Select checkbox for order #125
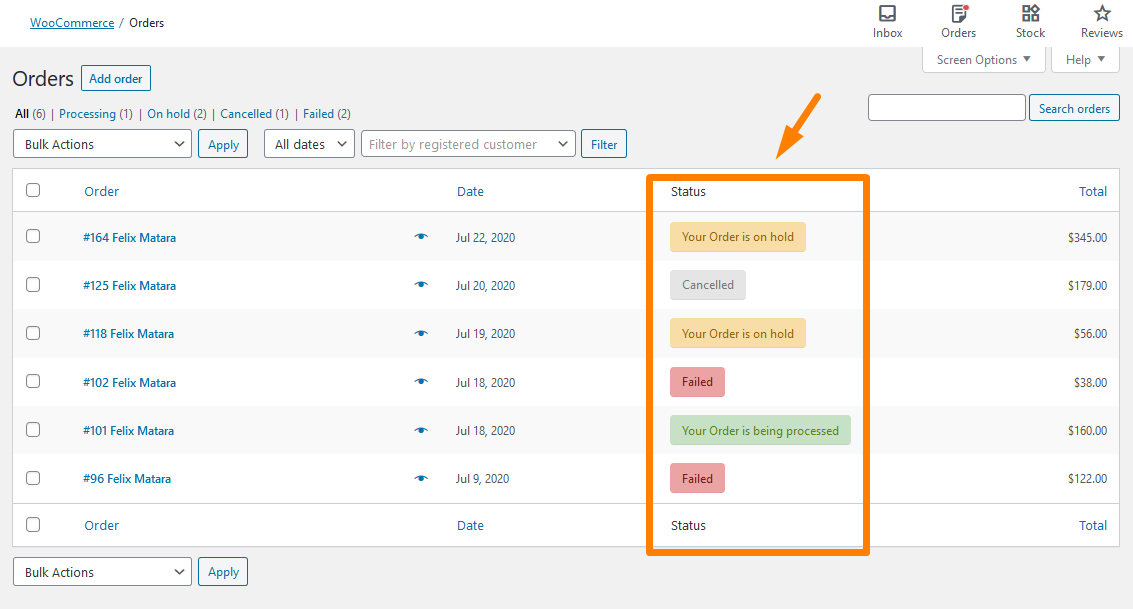 coord(33,285)
